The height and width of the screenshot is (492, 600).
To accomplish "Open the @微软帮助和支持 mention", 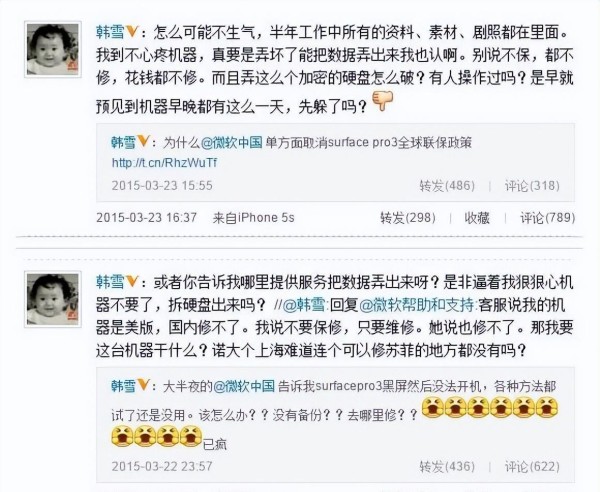I will [418, 305].
